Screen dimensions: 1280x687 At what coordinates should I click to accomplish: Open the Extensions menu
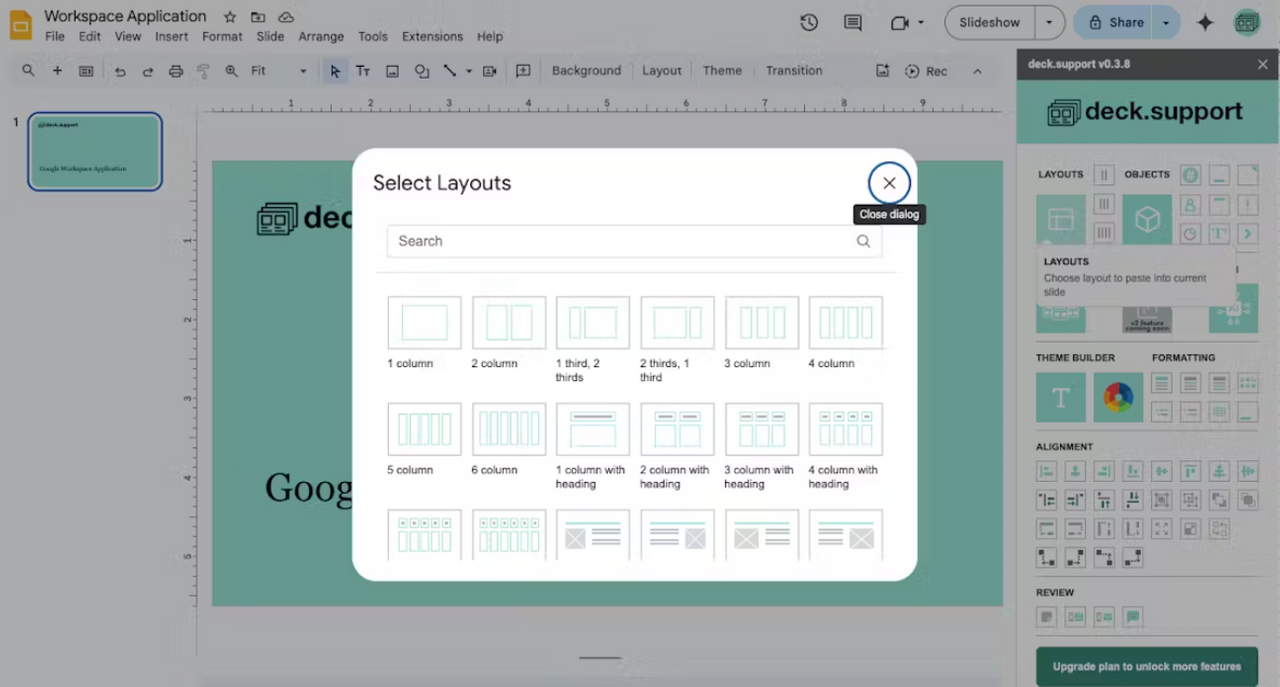click(432, 37)
